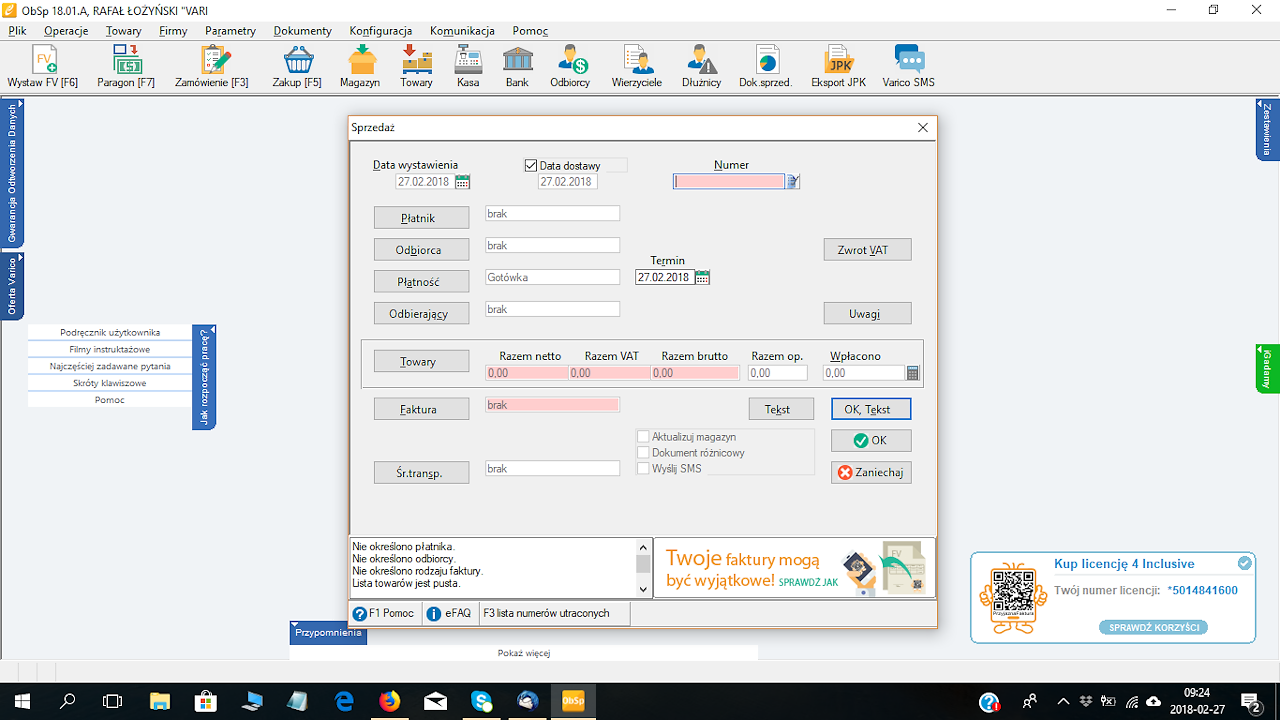This screenshot has height=720, width=1280.
Task: Open Wystaw FV invoice tool
Action: 43,67
